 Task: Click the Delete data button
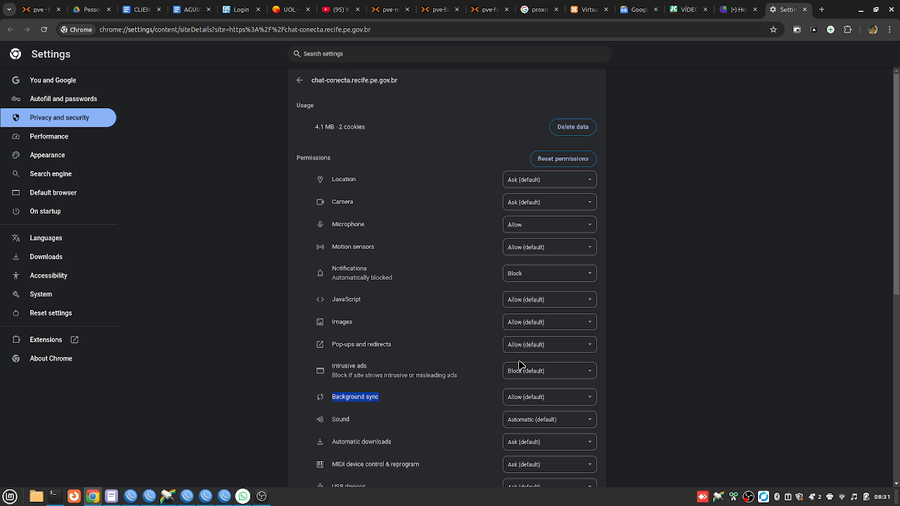(x=573, y=127)
